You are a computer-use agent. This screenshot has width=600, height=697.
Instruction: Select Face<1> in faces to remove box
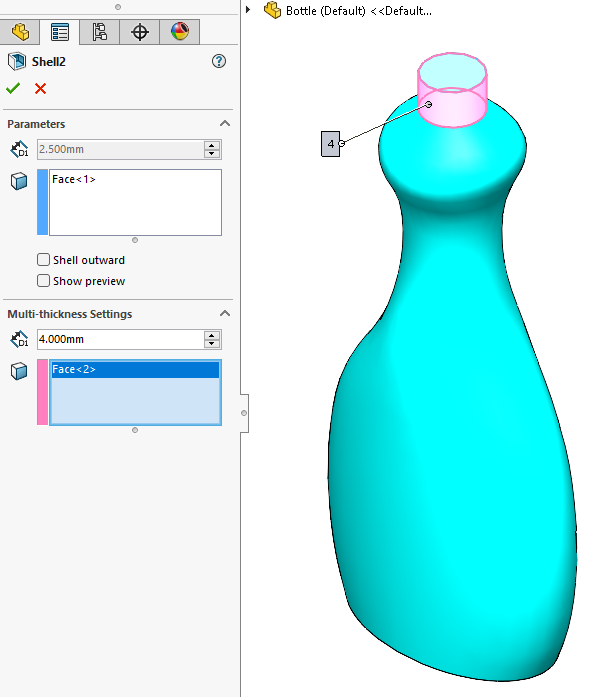[74, 180]
